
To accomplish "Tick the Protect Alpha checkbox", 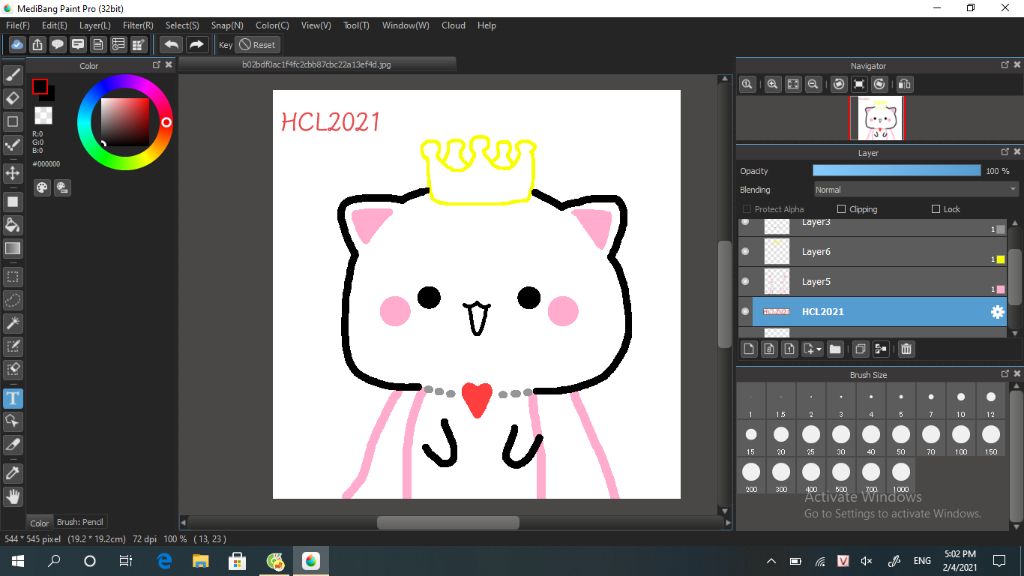I will coord(747,209).
